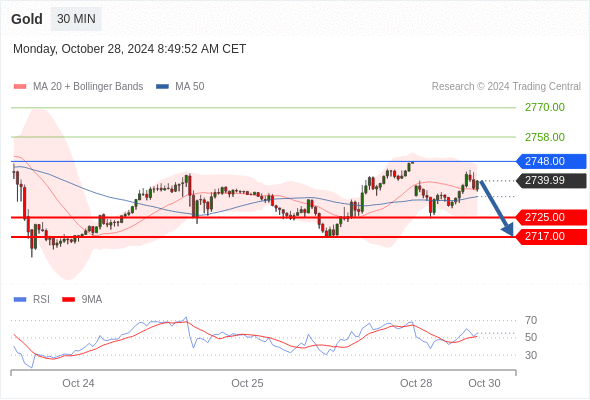Toggle MA 20 + Bollinger Bands legend label
Screen dimensions: 590x400
click(x=88, y=87)
